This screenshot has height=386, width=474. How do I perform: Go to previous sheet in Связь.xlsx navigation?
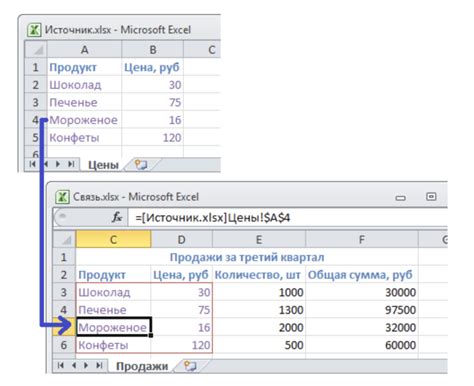click(x=74, y=365)
